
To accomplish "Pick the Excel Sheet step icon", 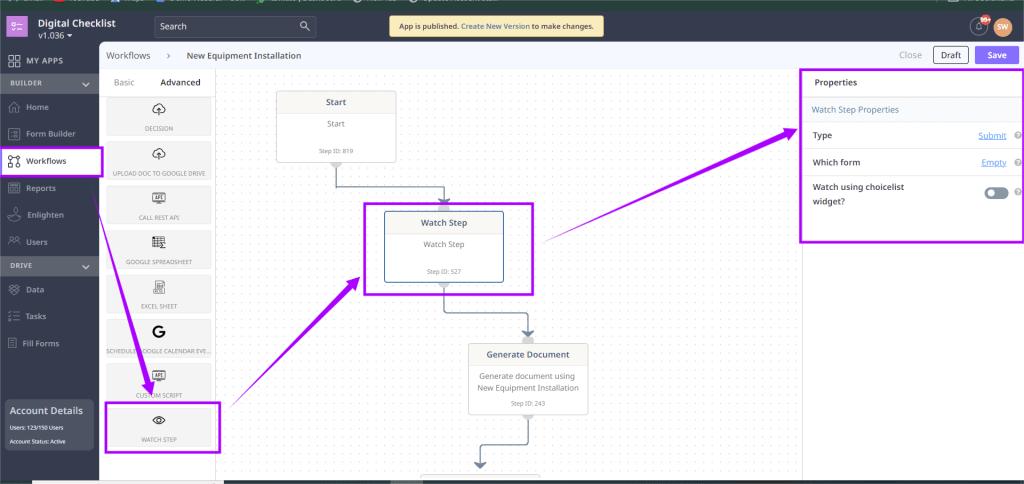I will [158, 286].
